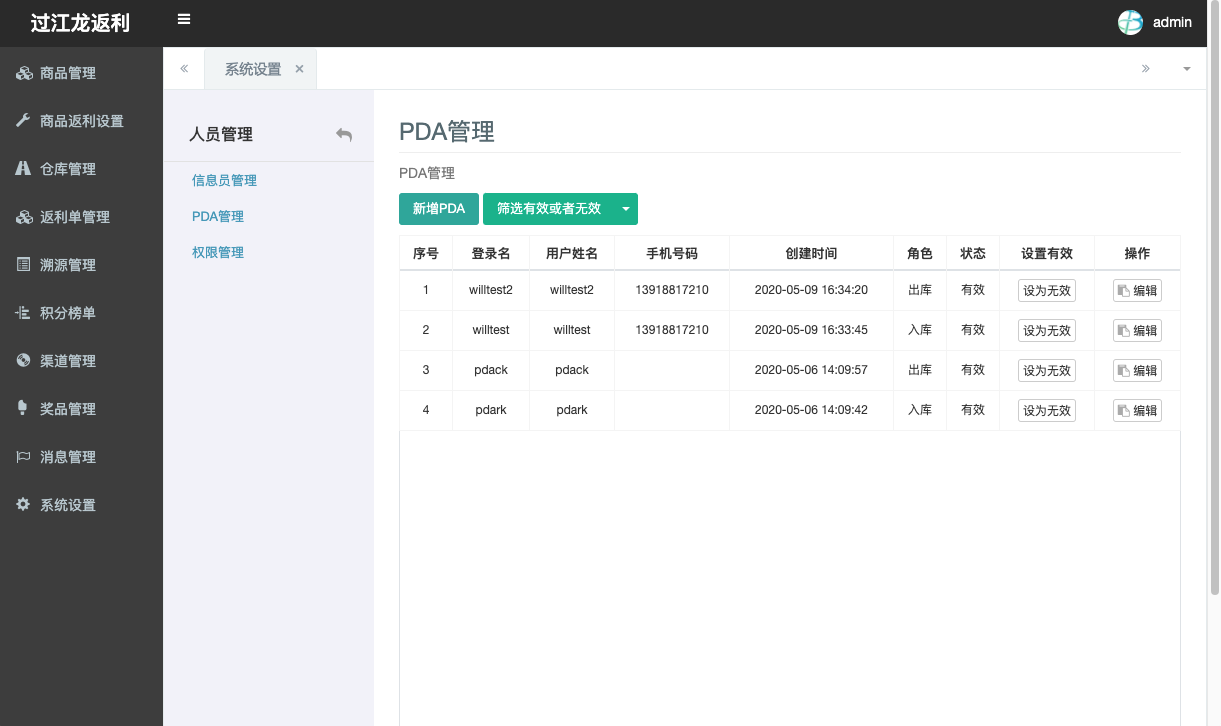Click the 登录名 column header
1221x726 pixels.
[491, 254]
